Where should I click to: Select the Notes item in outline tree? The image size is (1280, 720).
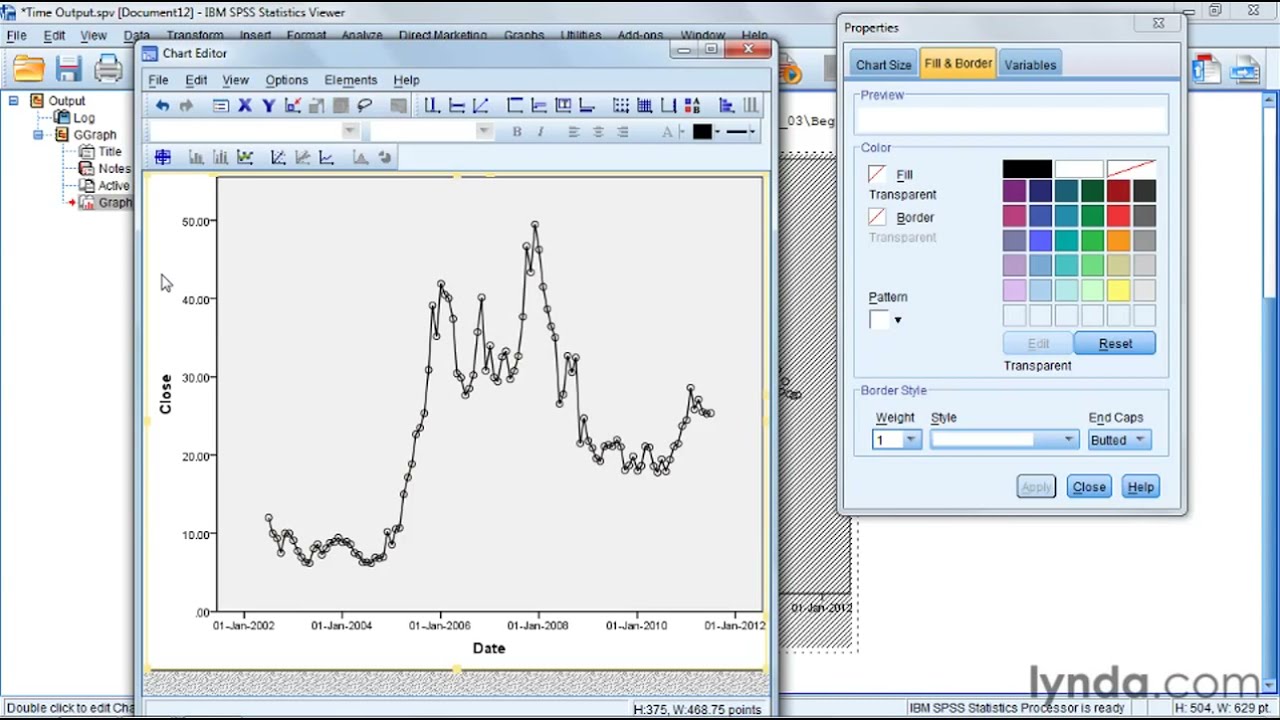(x=114, y=168)
